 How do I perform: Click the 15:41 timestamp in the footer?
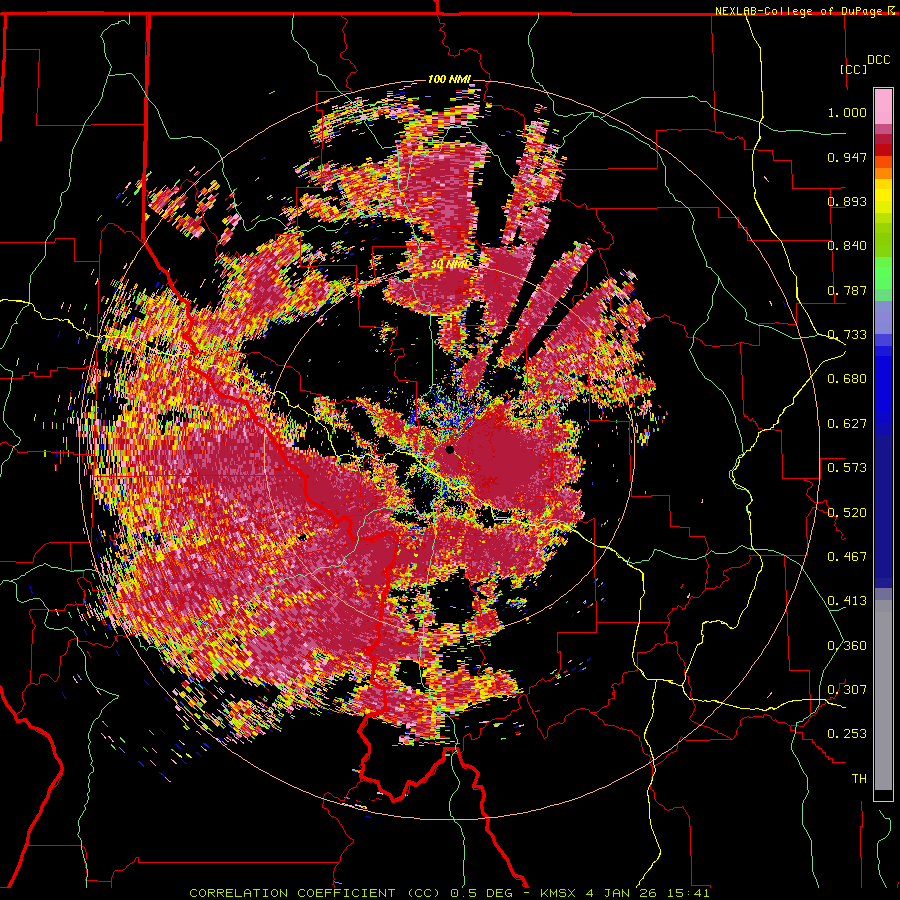pos(689,893)
